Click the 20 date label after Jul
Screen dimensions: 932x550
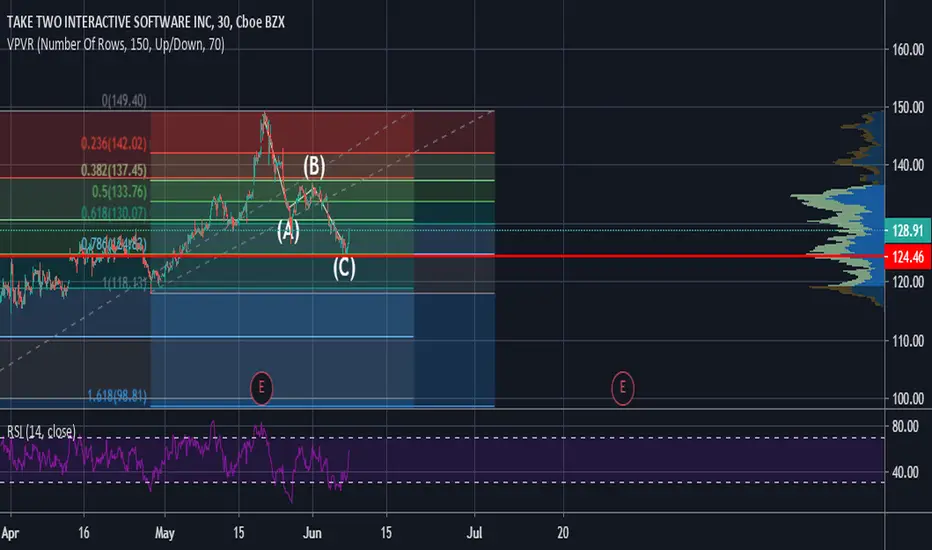coord(563,533)
